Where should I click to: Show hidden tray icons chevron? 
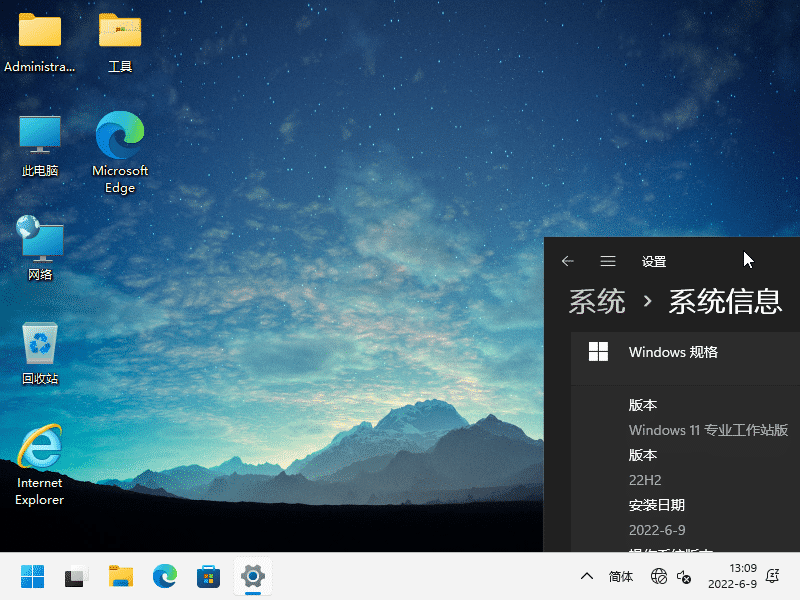click(x=587, y=576)
